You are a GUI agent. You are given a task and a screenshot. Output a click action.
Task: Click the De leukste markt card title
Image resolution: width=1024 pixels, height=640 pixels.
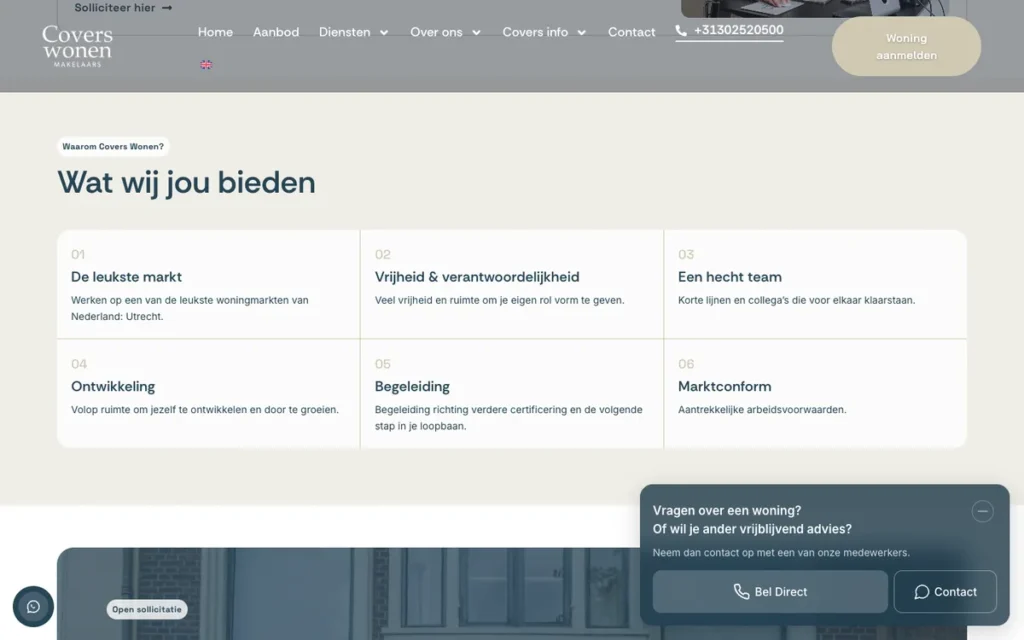click(x=127, y=277)
